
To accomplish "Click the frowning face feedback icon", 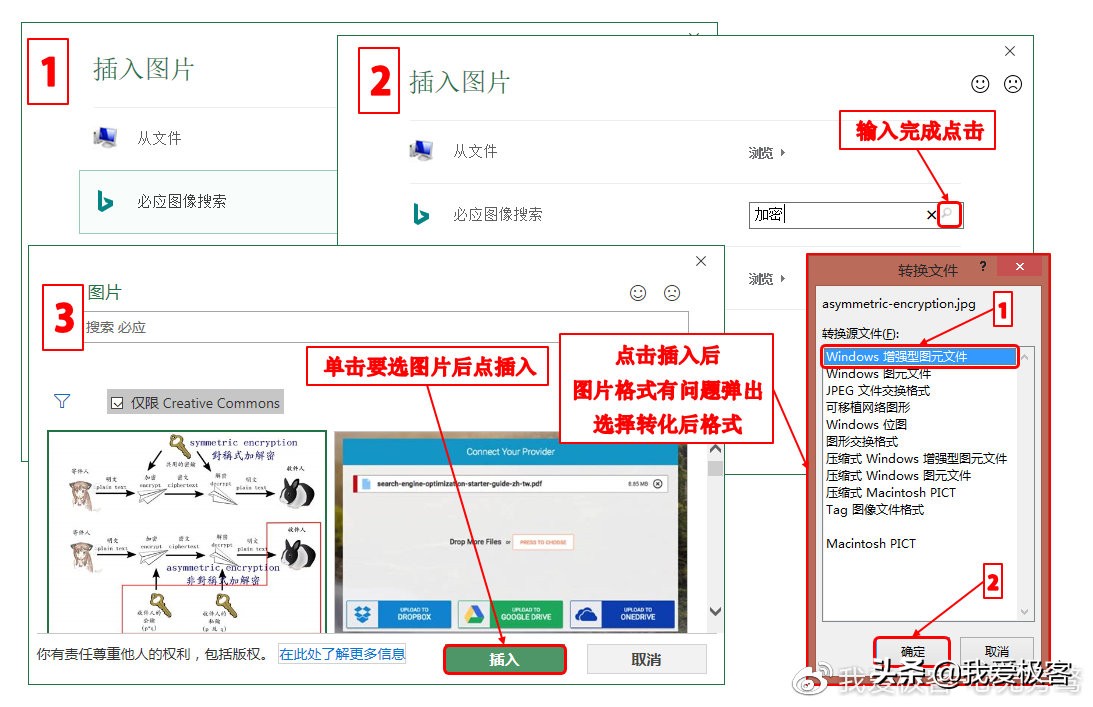I will [x=1012, y=84].
